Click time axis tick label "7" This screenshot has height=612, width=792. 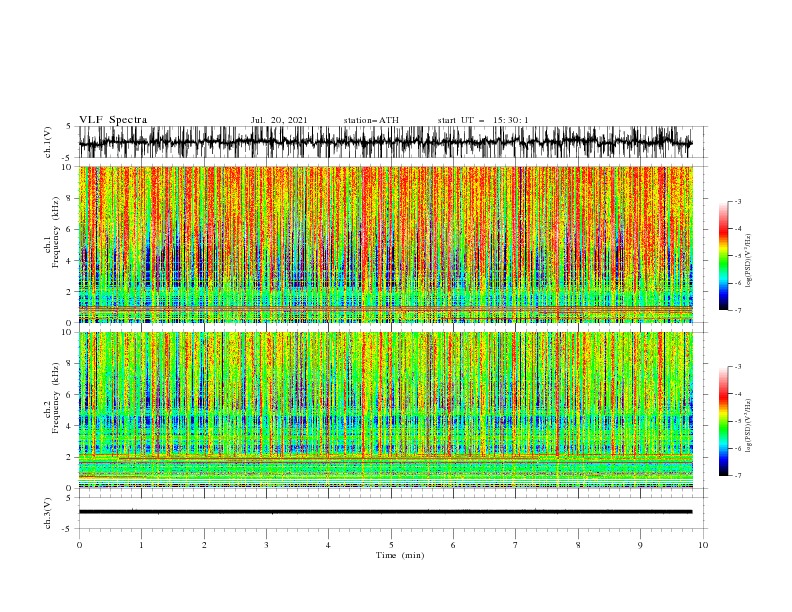(516, 545)
